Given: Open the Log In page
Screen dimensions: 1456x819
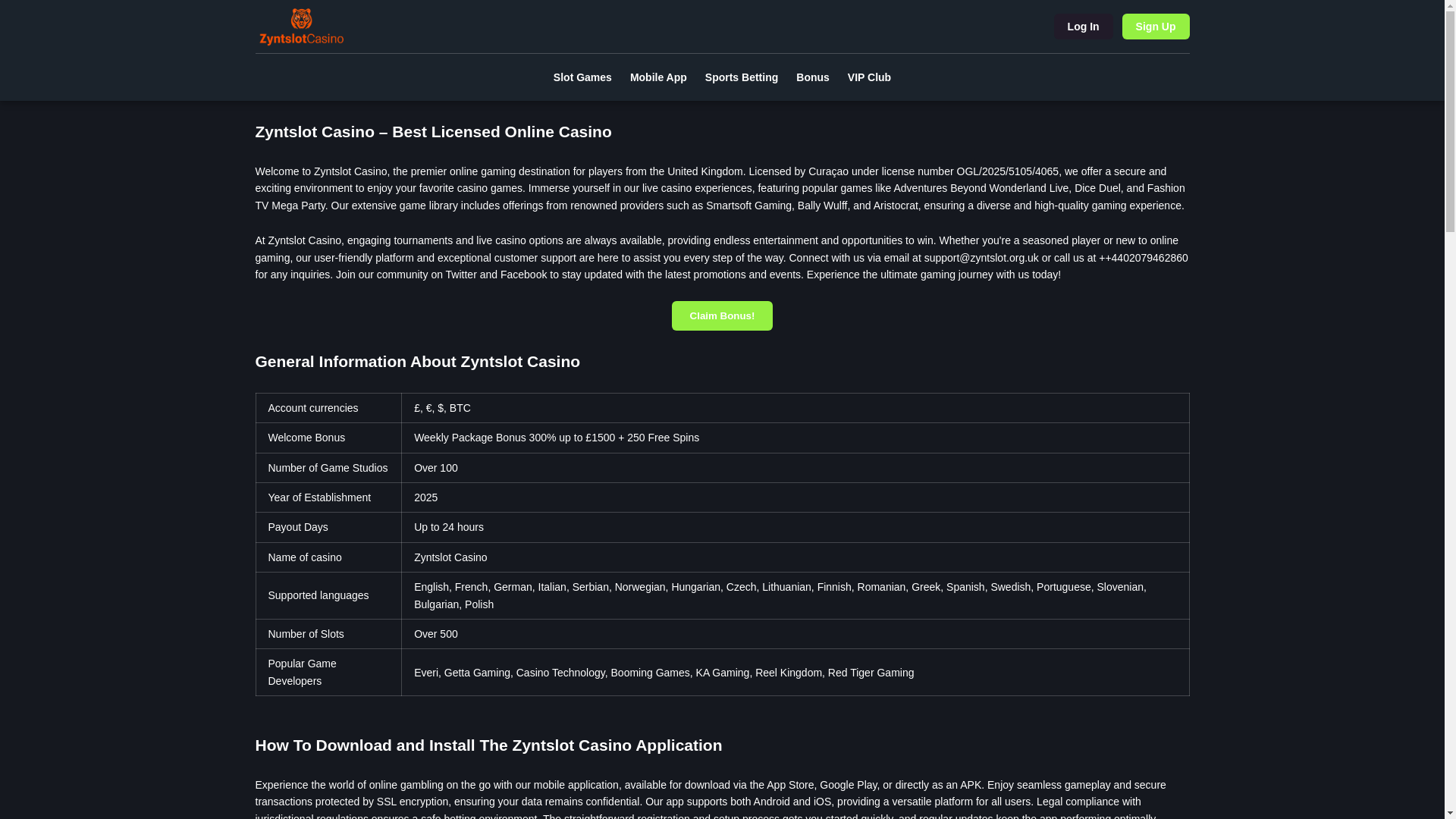Looking at the screenshot, I should [1083, 27].
